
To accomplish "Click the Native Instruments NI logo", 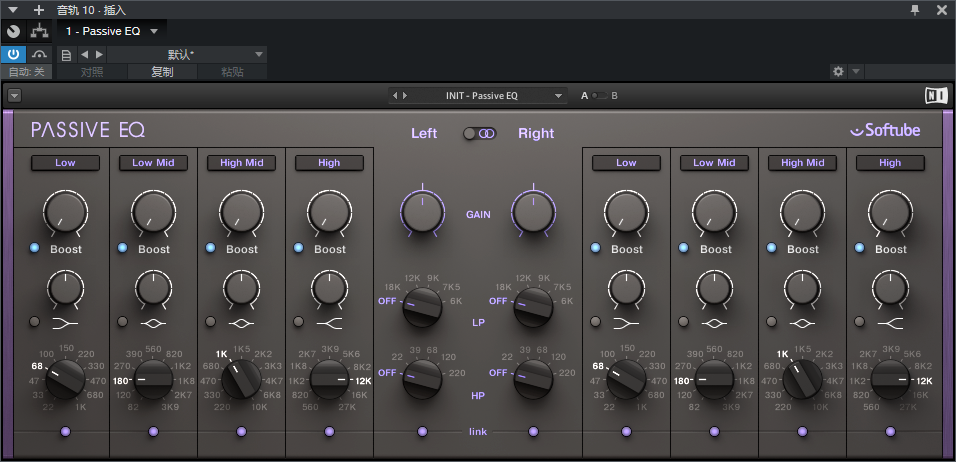I will [x=935, y=96].
